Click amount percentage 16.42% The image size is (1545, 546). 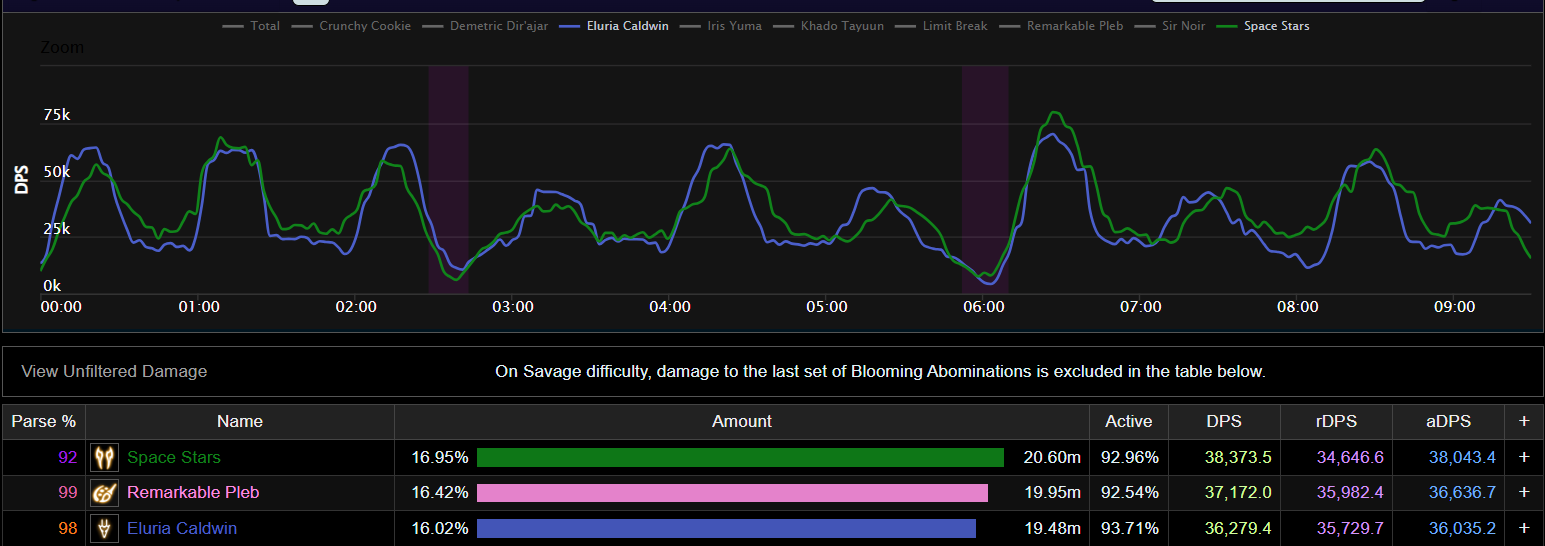point(440,493)
